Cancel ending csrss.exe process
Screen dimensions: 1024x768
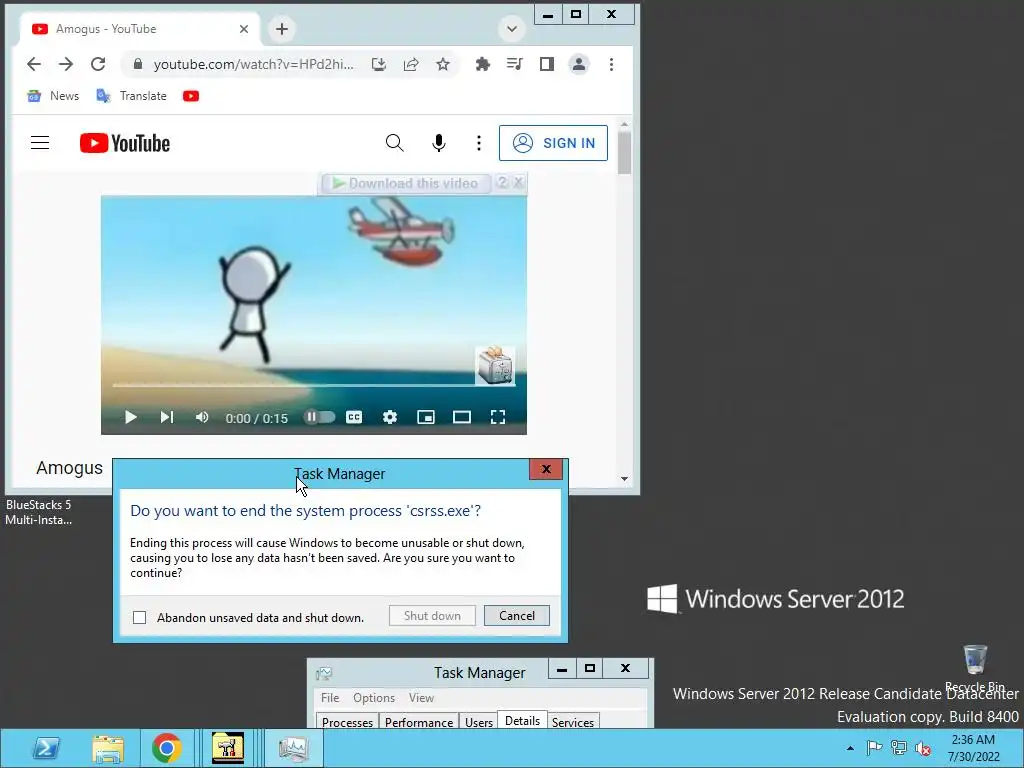[x=517, y=615]
